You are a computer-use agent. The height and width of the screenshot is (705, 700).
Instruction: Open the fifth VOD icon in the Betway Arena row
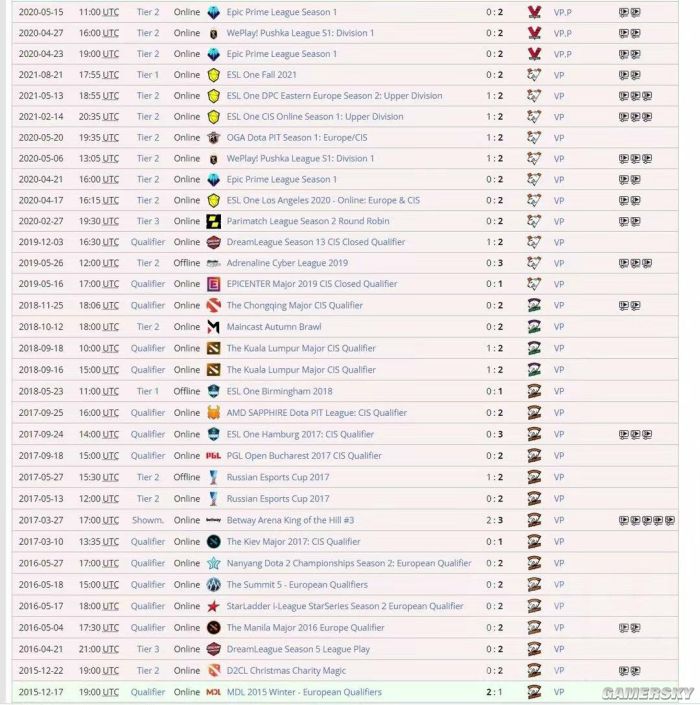670,521
